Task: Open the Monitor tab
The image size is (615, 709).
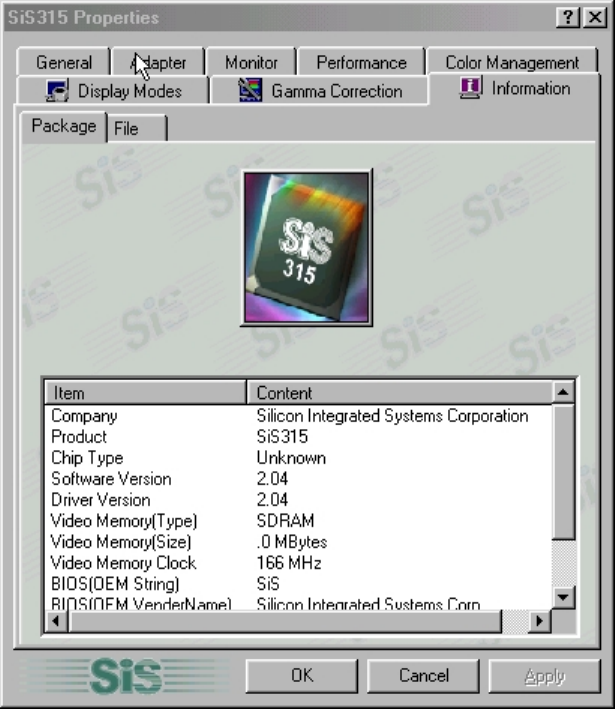Action: pyautogui.click(x=251, y=61)
